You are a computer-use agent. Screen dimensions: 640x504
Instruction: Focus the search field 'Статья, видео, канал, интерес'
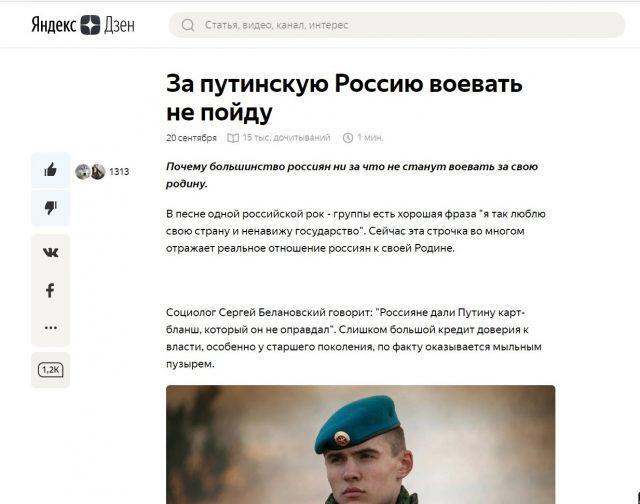point(397,25)
